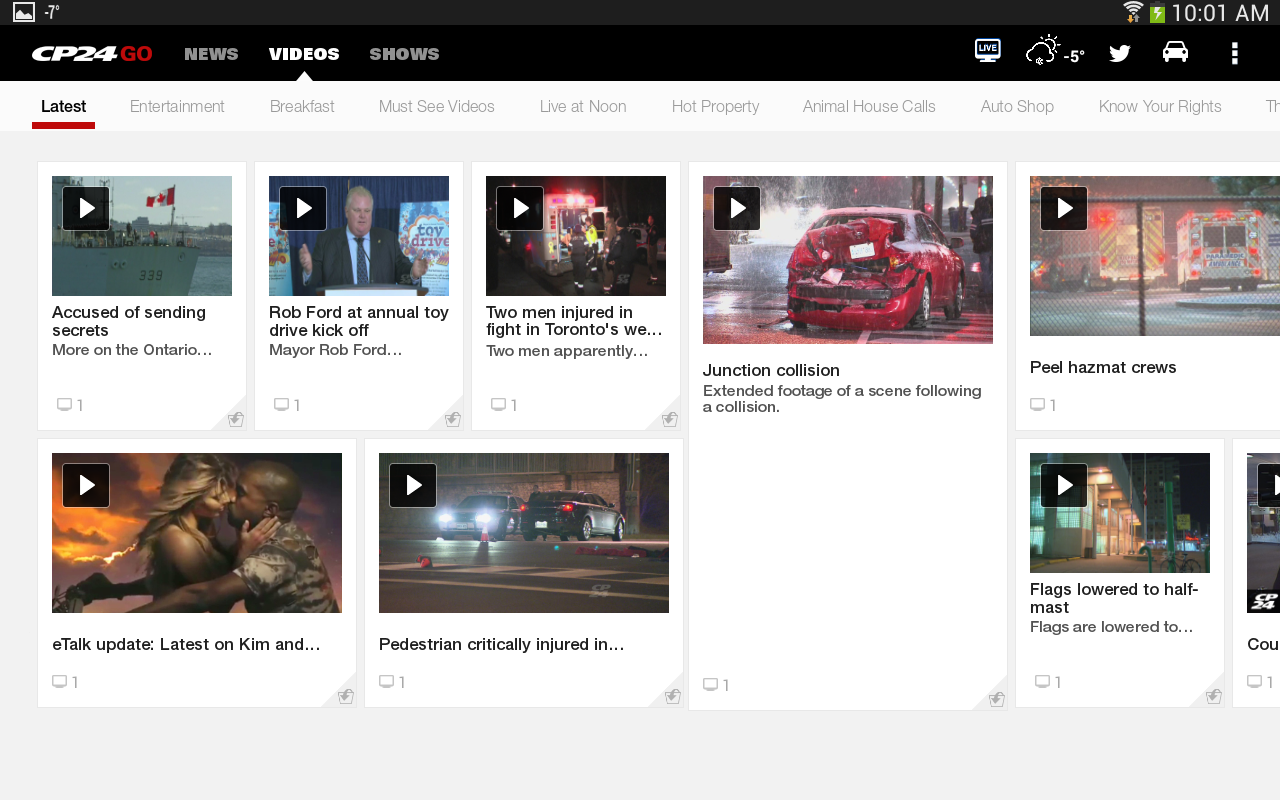
Task: View traffic info via the car icon
Action: tap(1176, 50)
